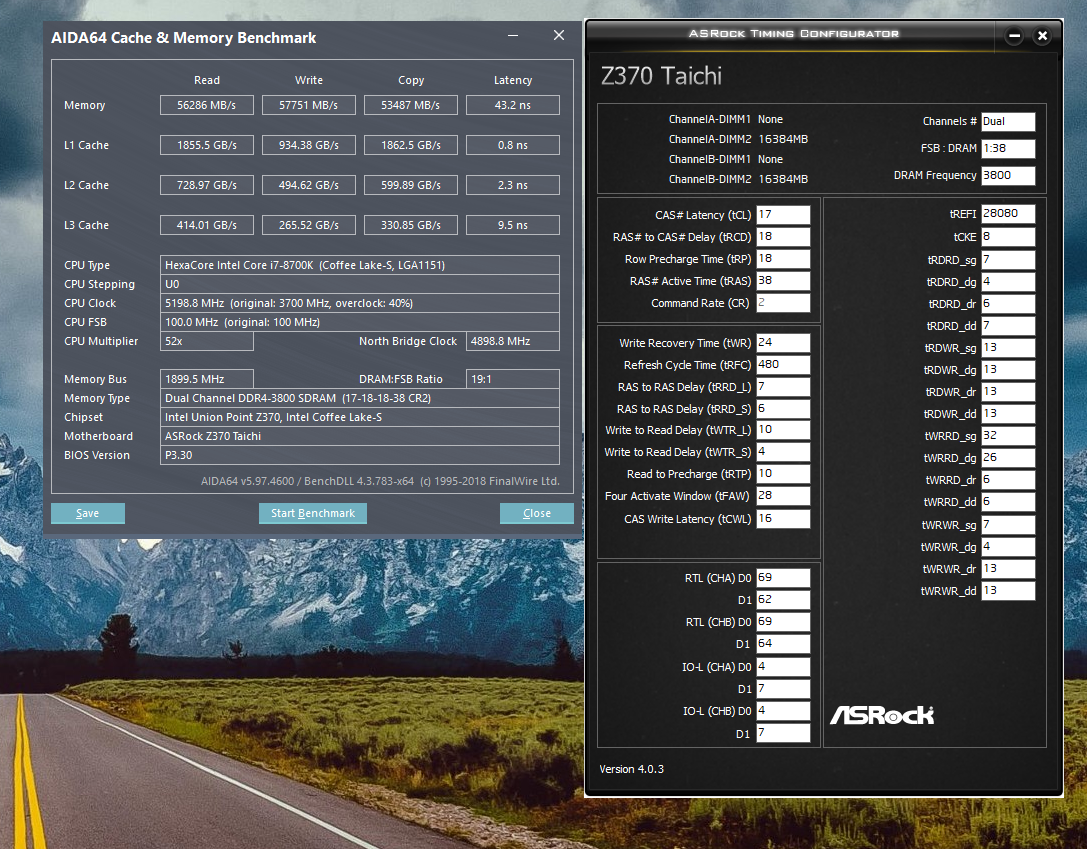Click the tWRRD_sg field 32
1087x849 pixels.
[x=1008, y=436]
